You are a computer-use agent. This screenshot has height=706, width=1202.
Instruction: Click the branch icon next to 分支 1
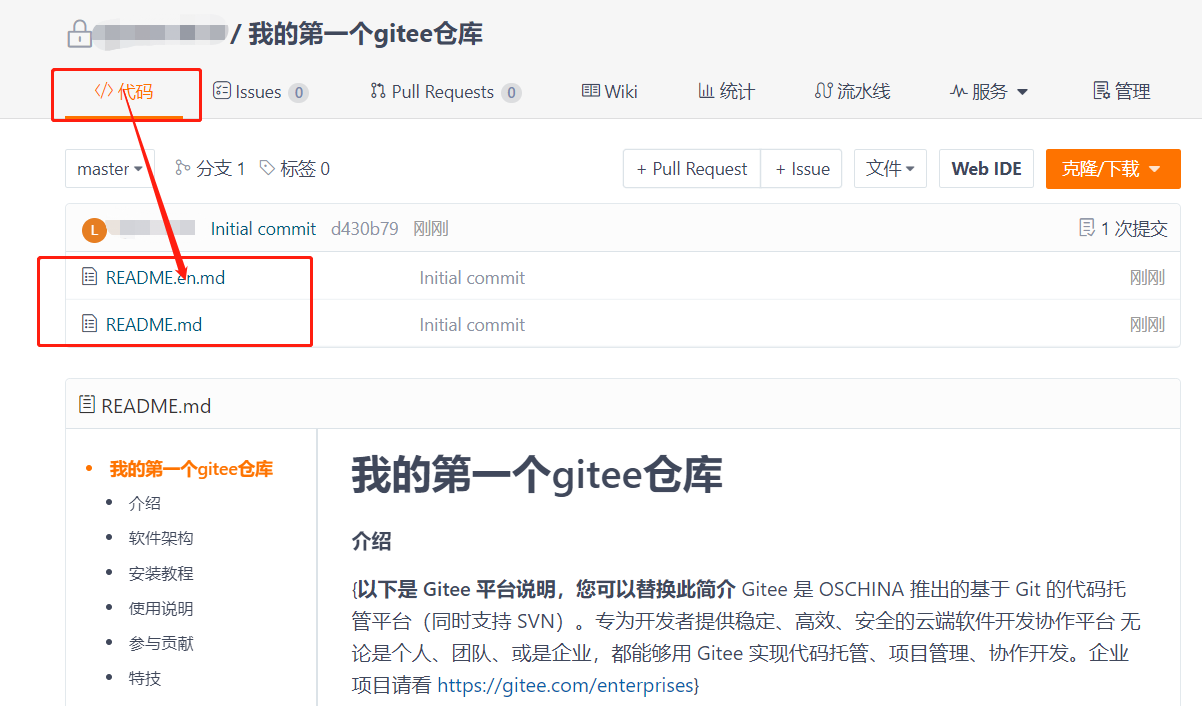182,168
